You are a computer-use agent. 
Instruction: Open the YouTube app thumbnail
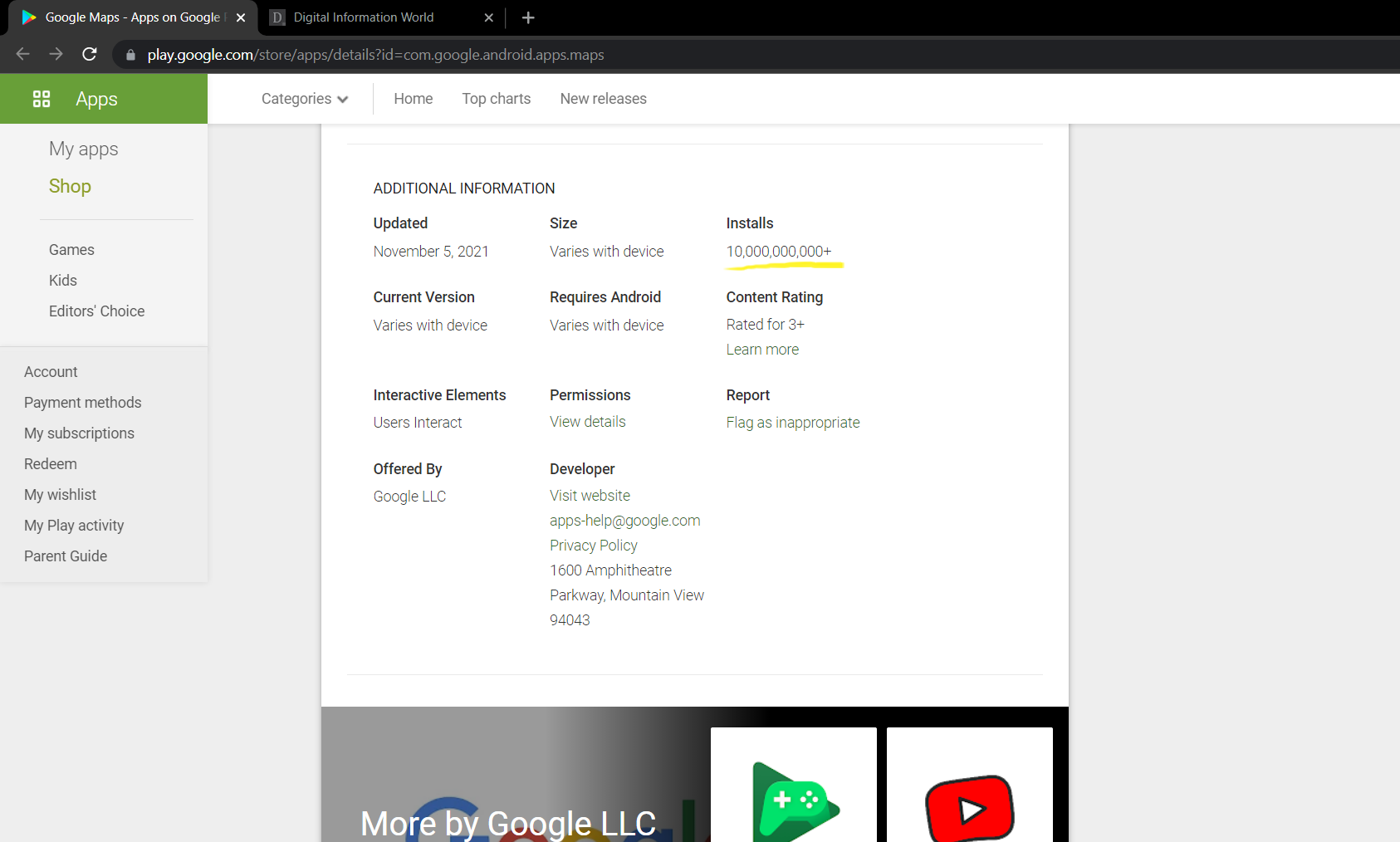click(x=970, y=785)
